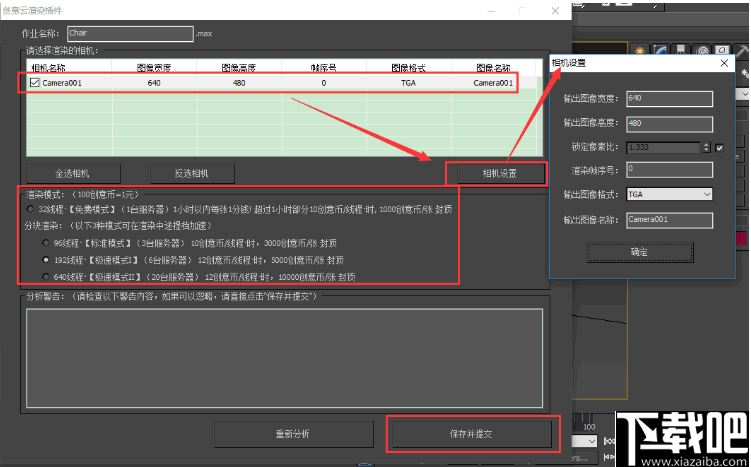Click the 图像名称 column header
This screenshot has height=467, width=751.
pyautogui.click(x=493, y=68)
